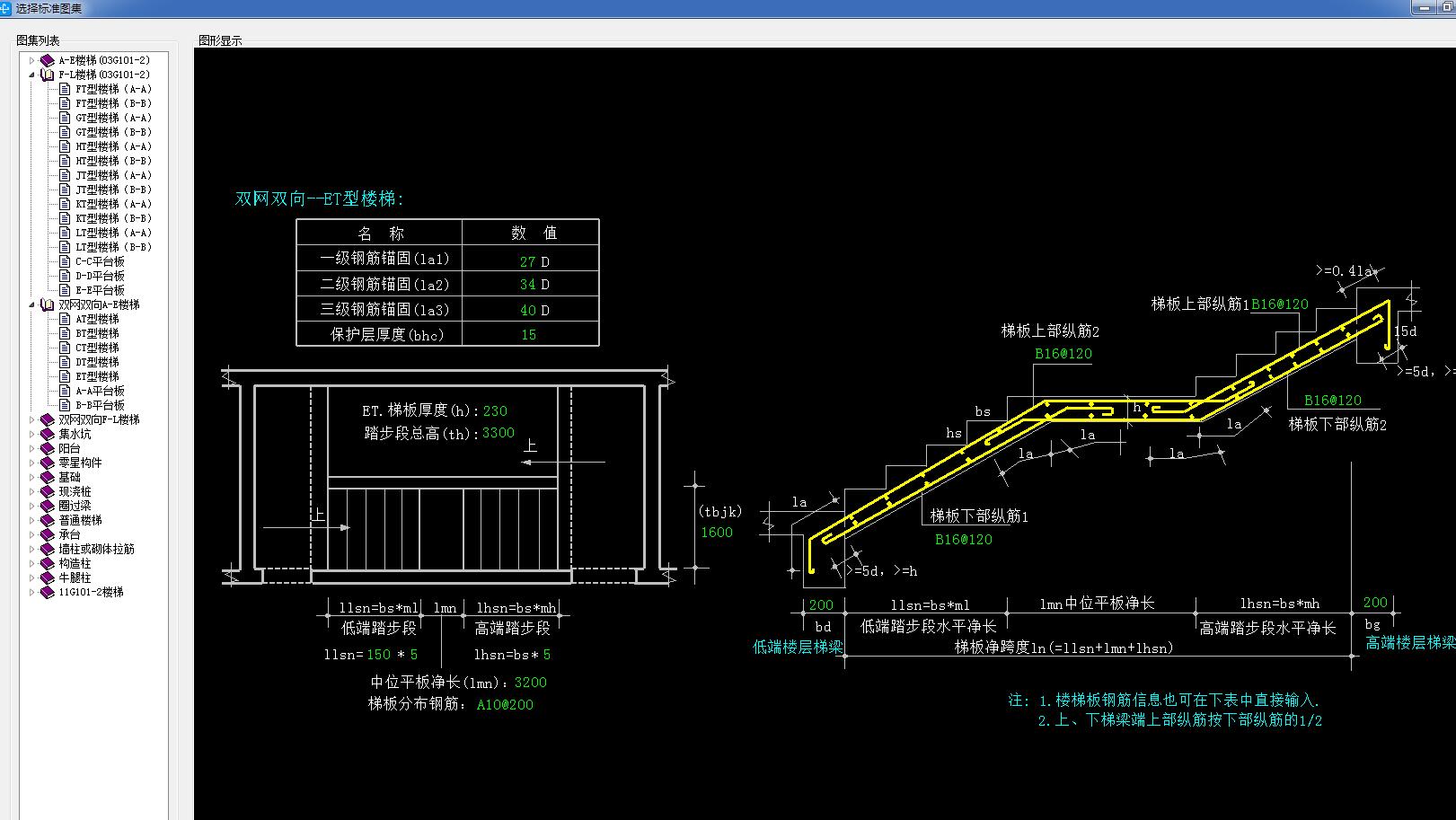The width and height of the screenshot is (1456, 820).
Task: Click the document icon beside FT型楼梯 (A-A)
Action: pyautogui.click(x=65, y=89)
